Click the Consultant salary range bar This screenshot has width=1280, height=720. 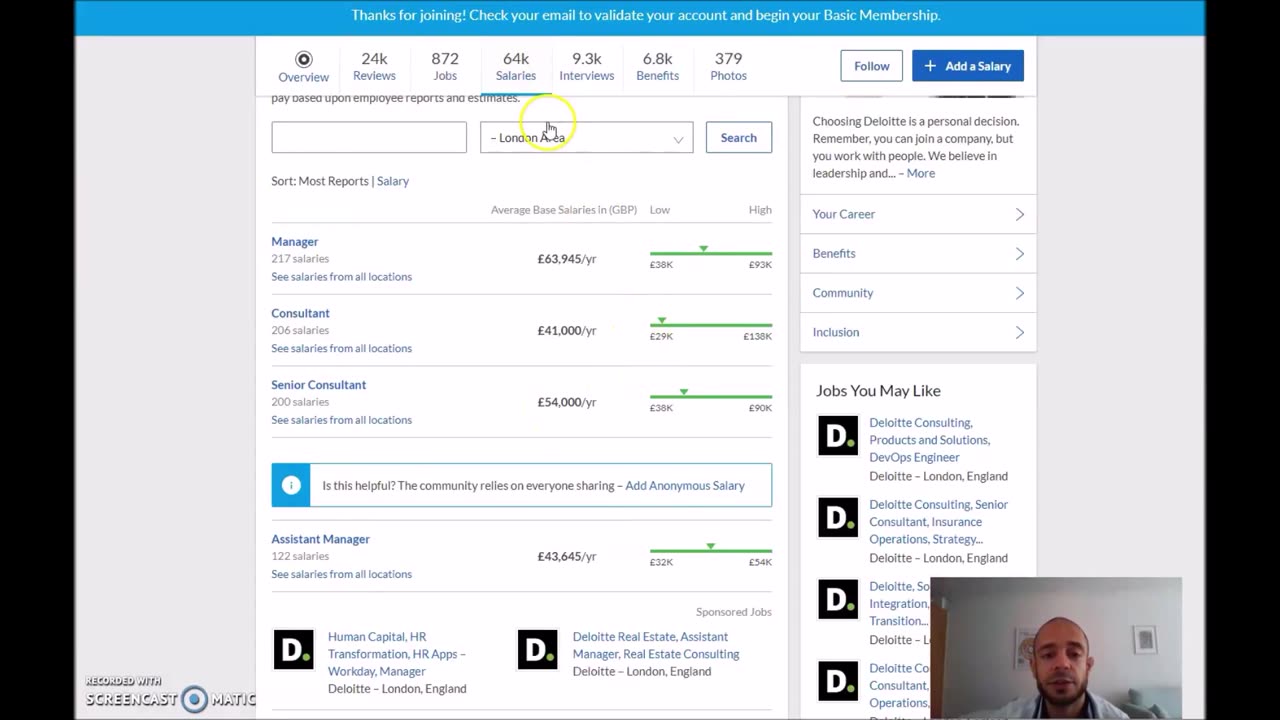711,325
